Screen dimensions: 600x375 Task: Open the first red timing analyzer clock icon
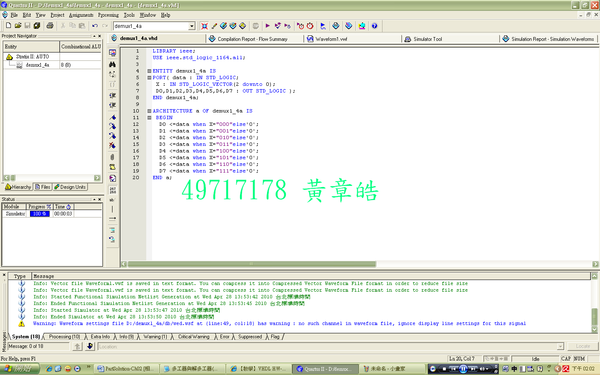tap(301, 26)
